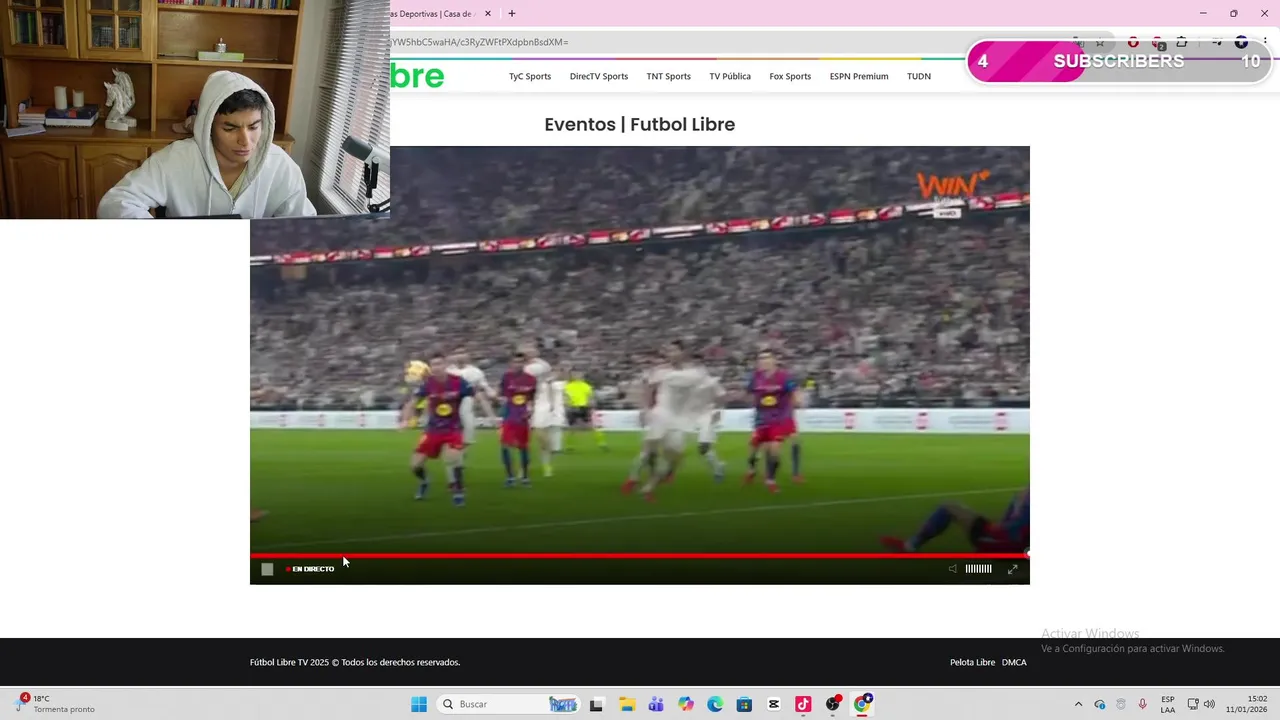Open Task View in the taskbar
The width and height of the screenshot is (1280, 720).
point(596,704)
